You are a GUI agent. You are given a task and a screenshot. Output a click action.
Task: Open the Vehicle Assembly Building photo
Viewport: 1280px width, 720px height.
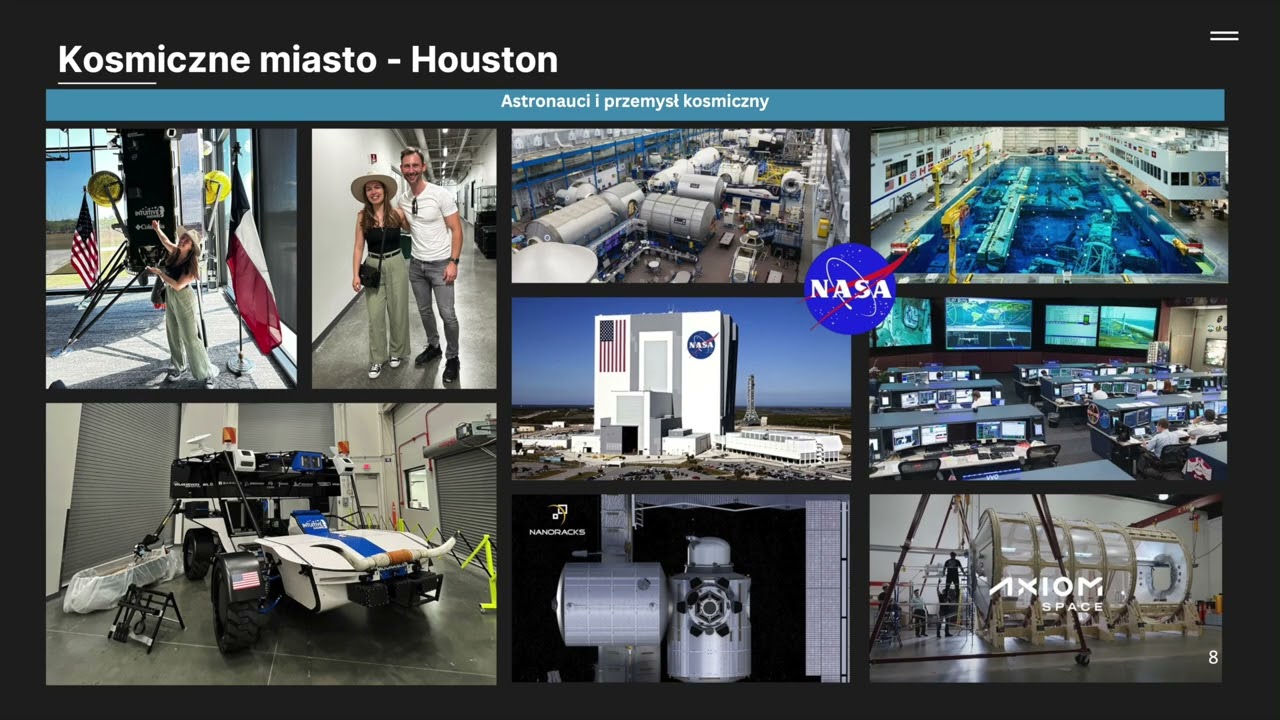coord(681,388)
